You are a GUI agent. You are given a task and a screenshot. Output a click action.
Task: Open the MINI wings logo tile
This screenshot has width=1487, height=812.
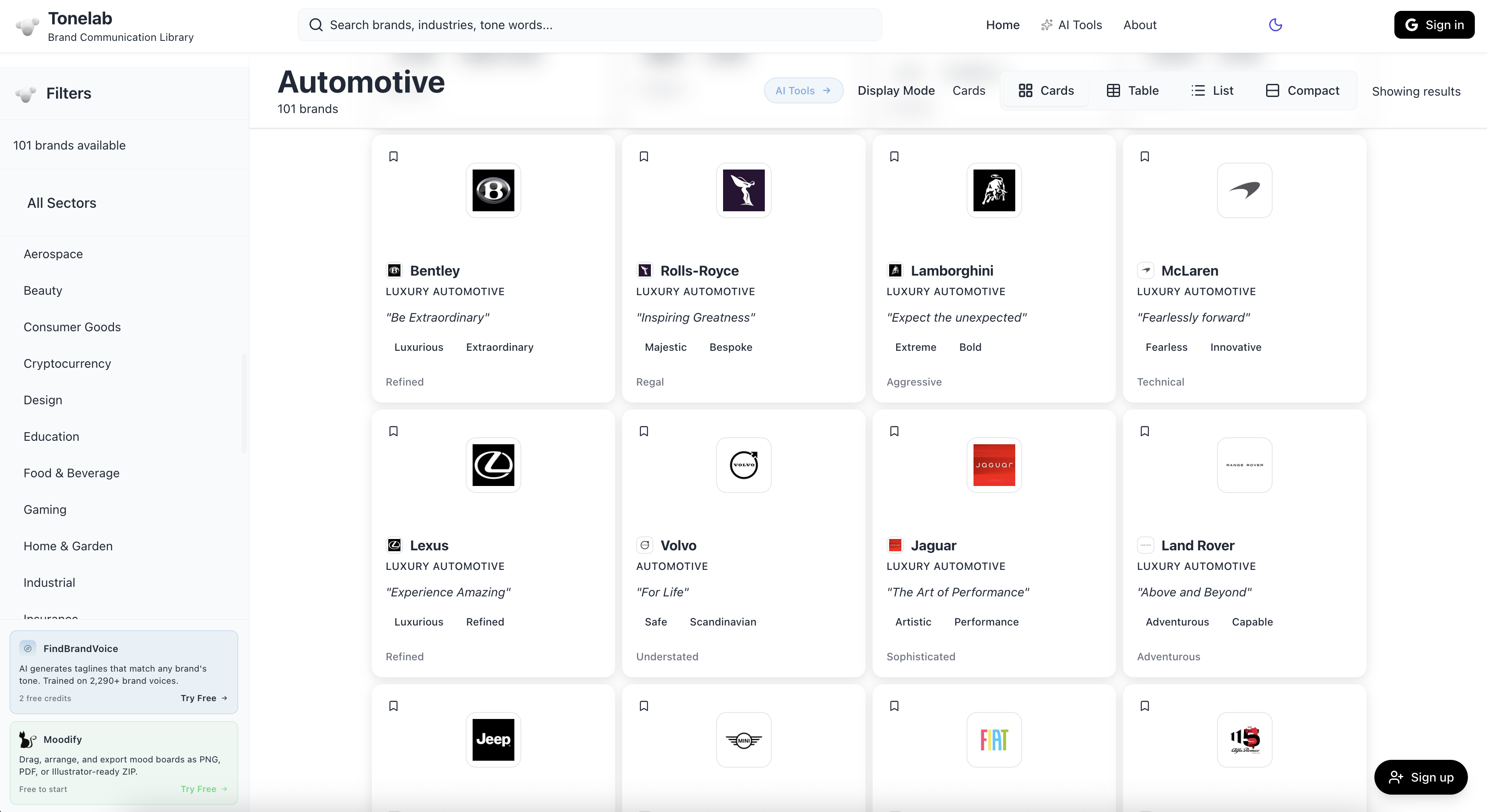(744, 740)
